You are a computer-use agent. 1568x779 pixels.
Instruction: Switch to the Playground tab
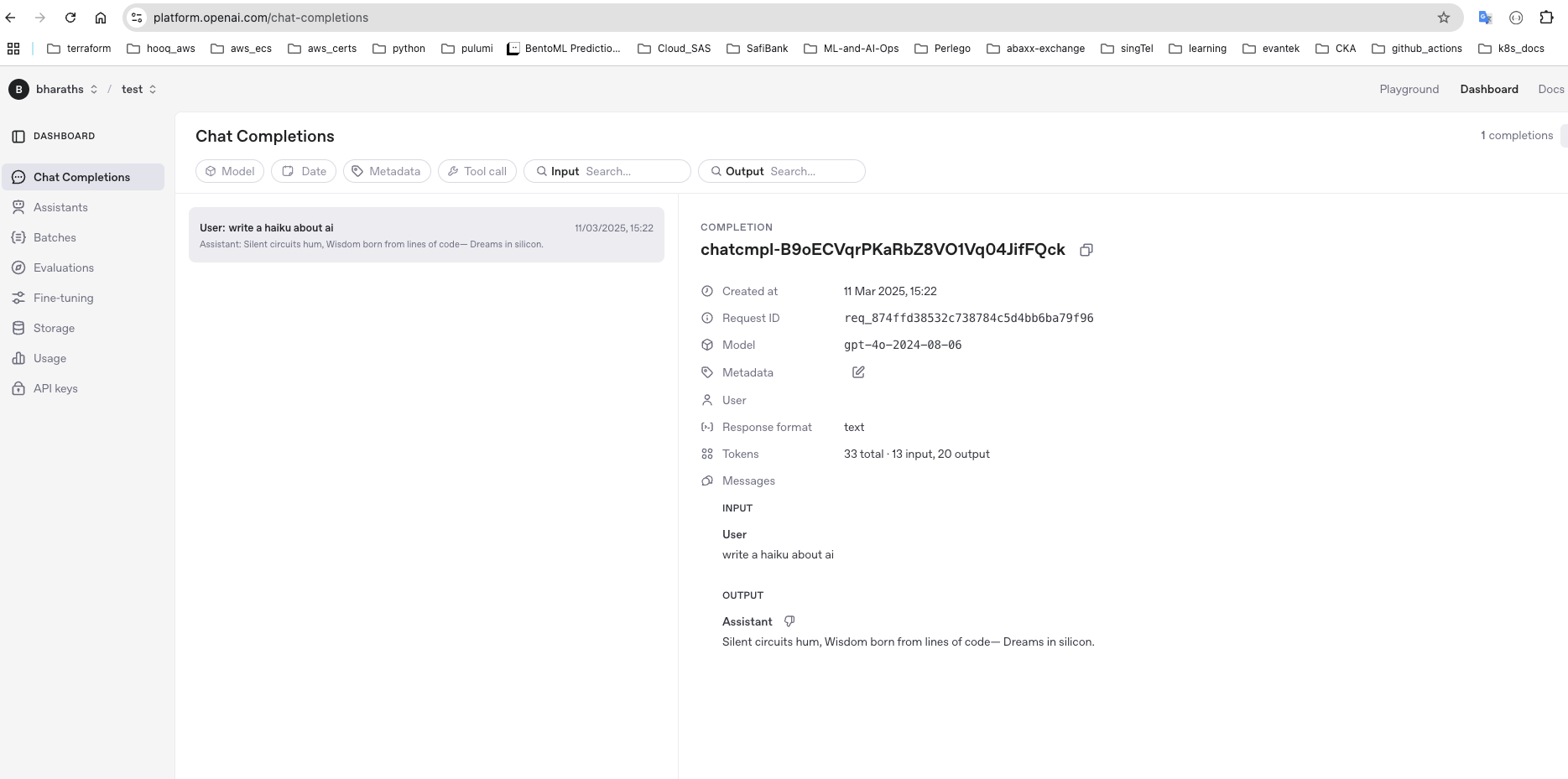tap(1409, 89)
